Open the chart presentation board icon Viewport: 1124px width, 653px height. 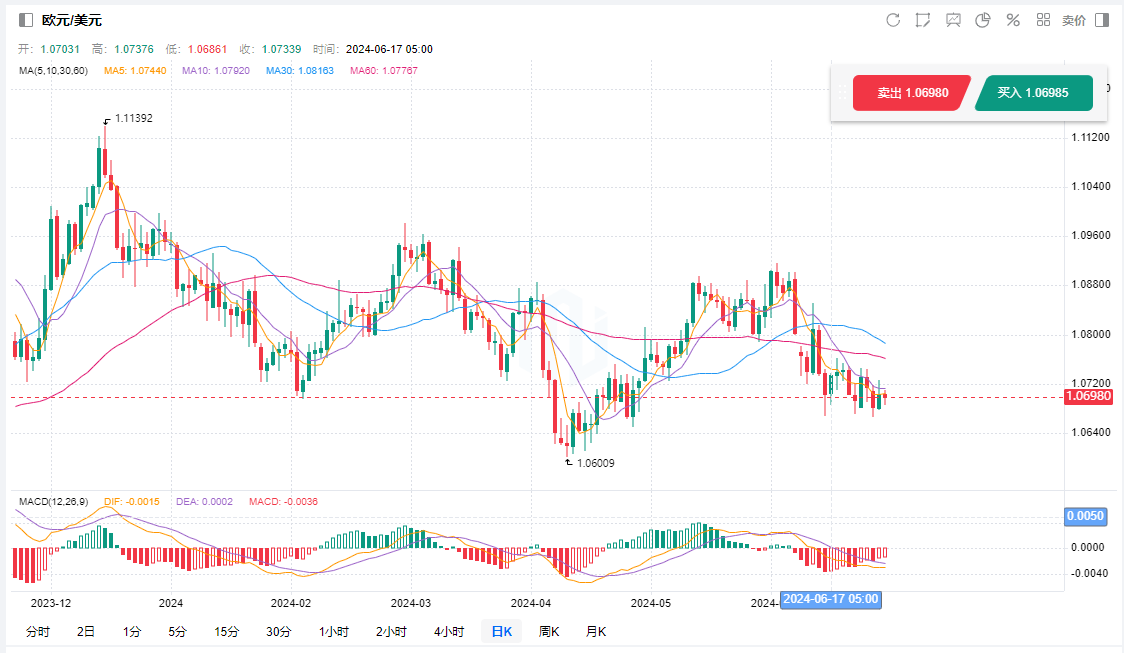(x=953, y=20)
